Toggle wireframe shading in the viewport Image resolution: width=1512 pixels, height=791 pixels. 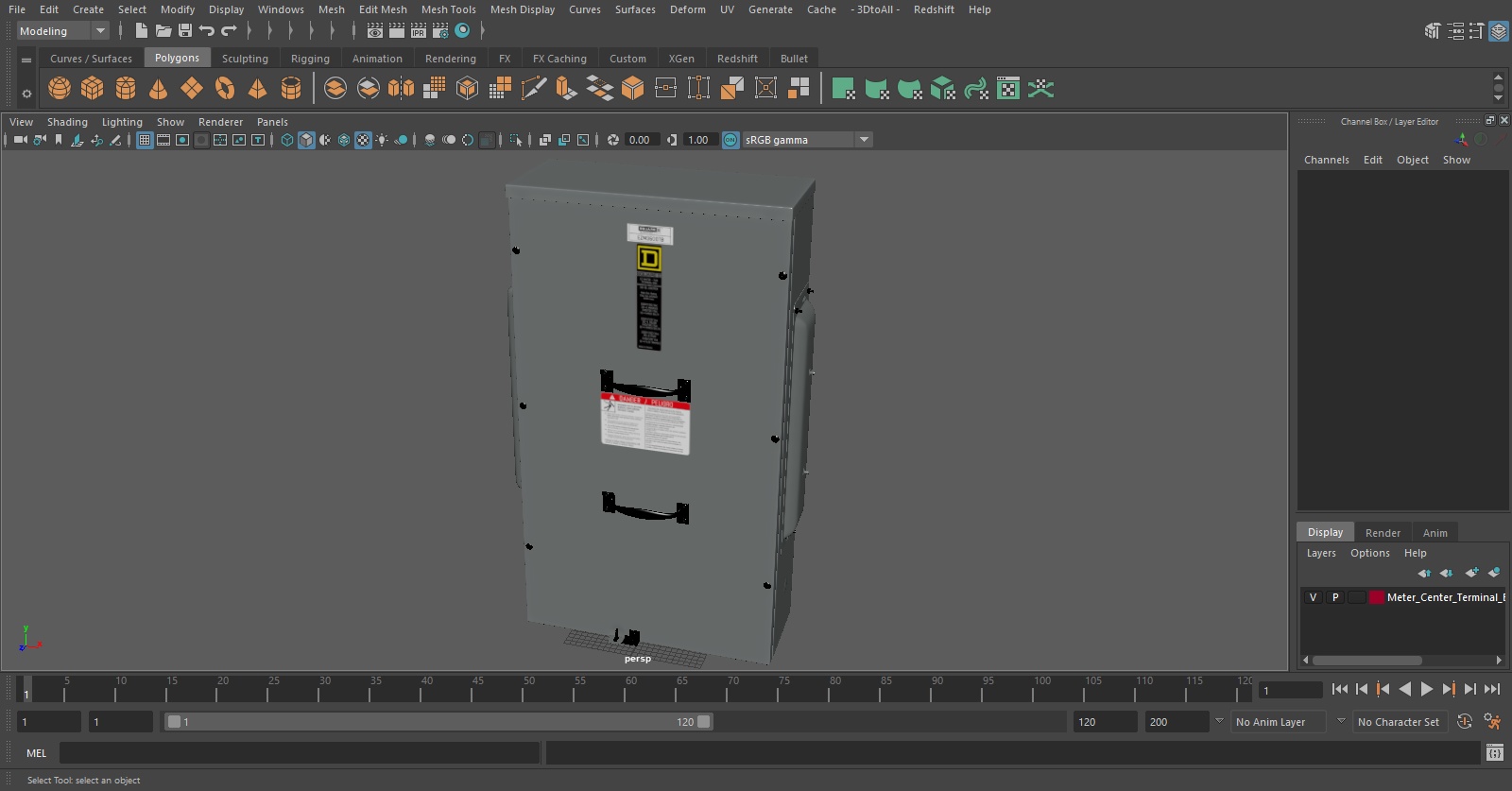[x=287, y=140]
